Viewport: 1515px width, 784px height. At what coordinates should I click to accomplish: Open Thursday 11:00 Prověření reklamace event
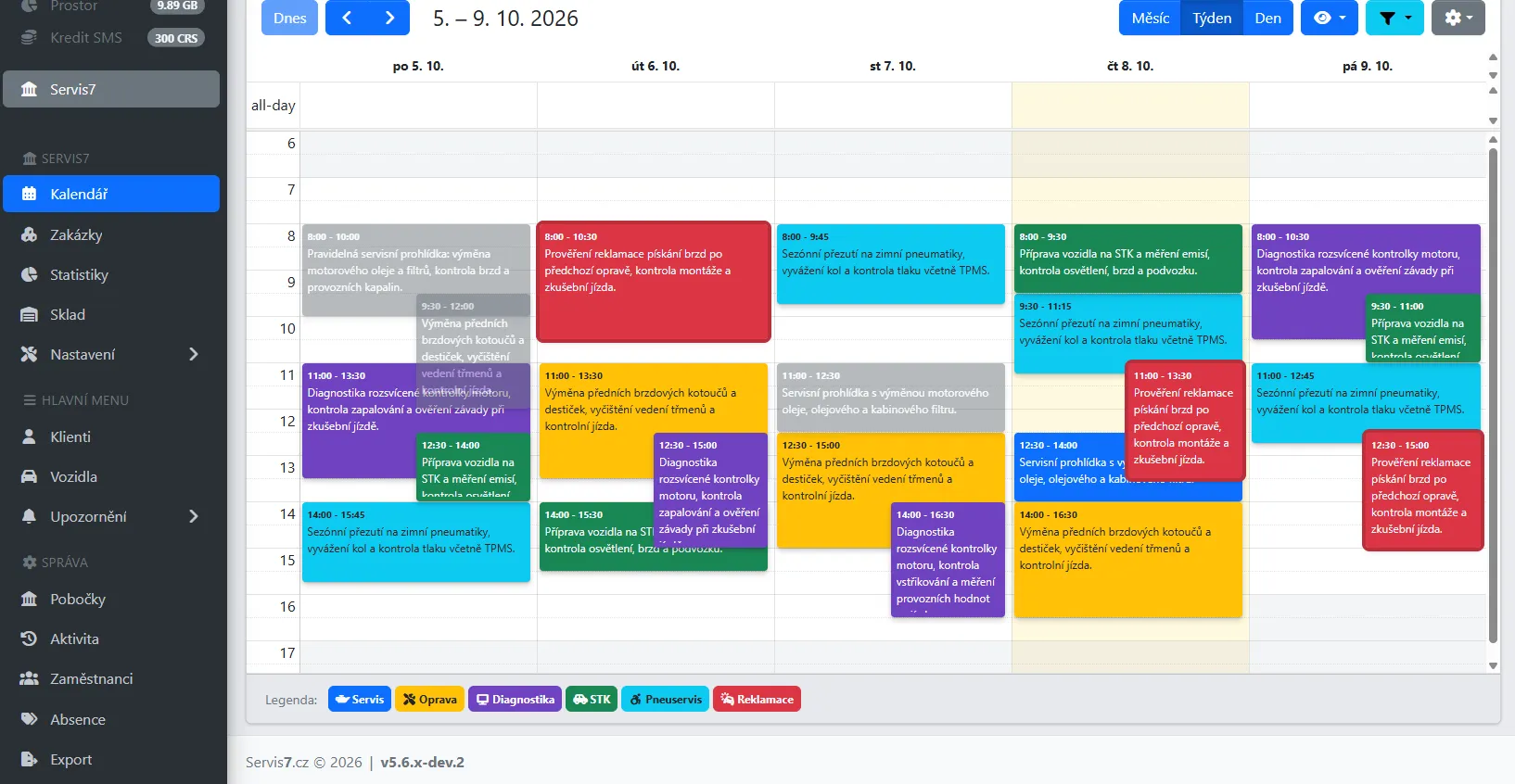1184,421
